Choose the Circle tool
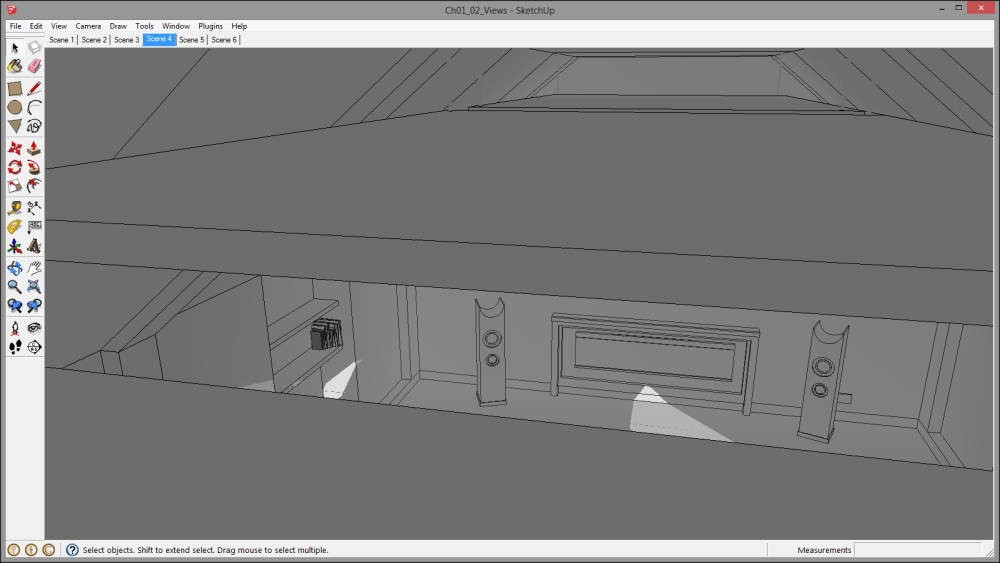Screen dimensions: 1000x563 15,107
